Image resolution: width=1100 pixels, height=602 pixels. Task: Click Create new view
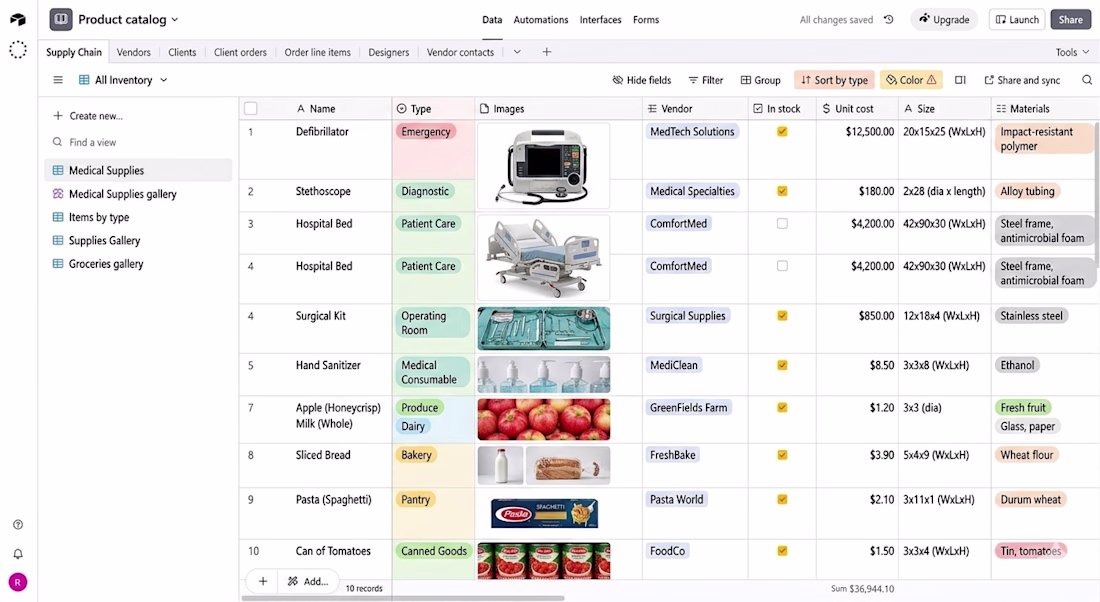click(88, 116)
